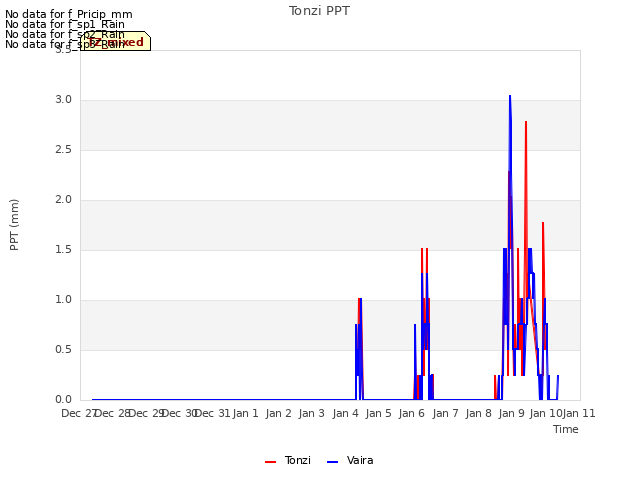Screen dimensions: 640x480
Task: Click the 0.5 y-axis tick label
Action: [64, 350]
